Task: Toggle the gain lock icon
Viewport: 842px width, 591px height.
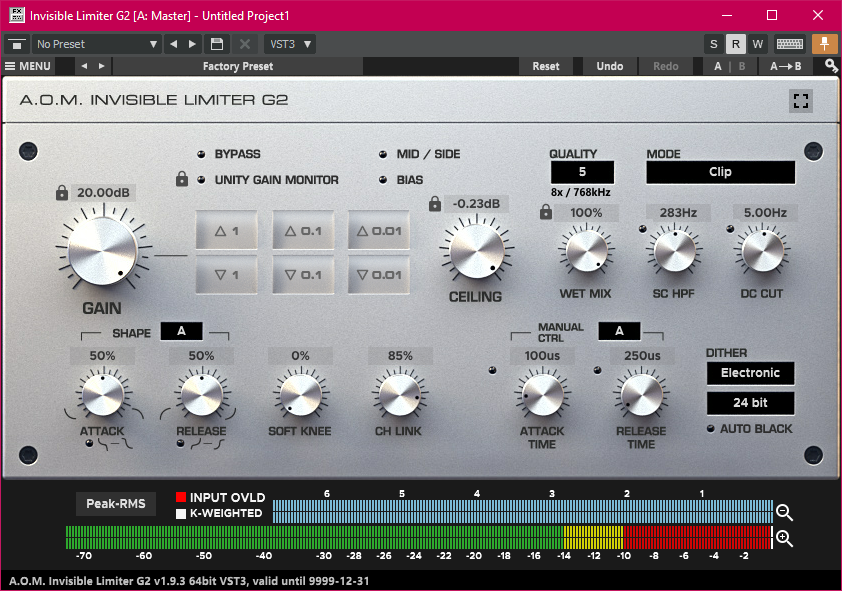Action: coord(62,193)
